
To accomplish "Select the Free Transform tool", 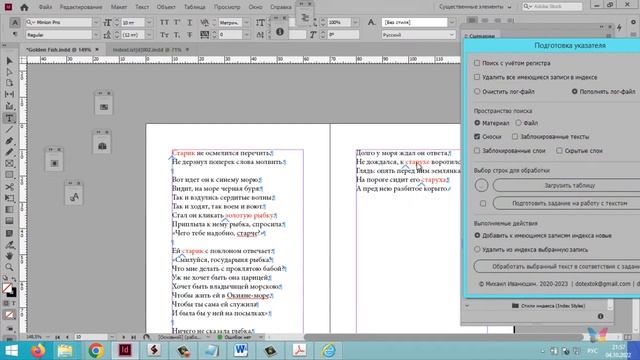I will click(x=9, y=198).
